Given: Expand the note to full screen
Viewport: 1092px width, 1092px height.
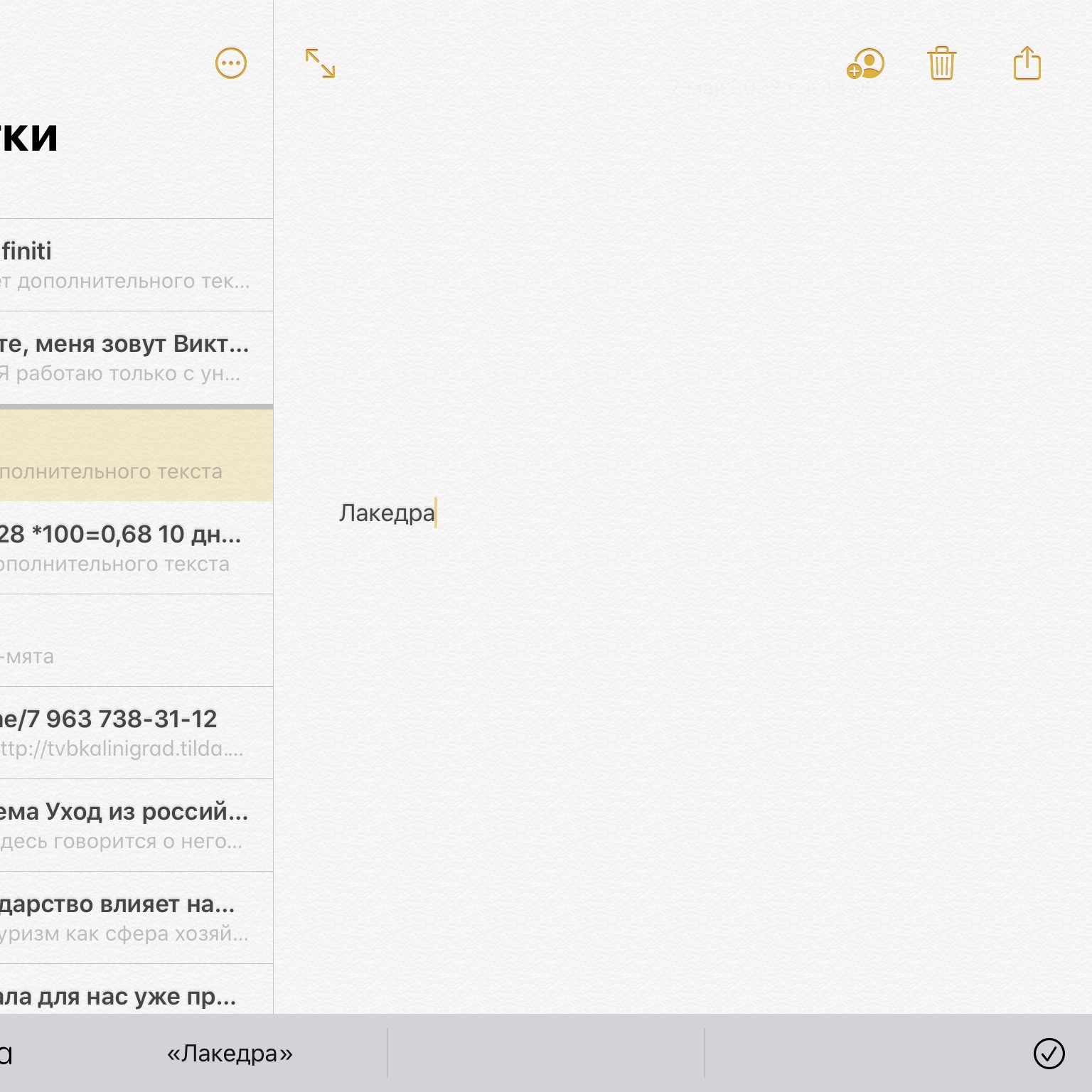Looking at the screenshot, I should [320, 64].
